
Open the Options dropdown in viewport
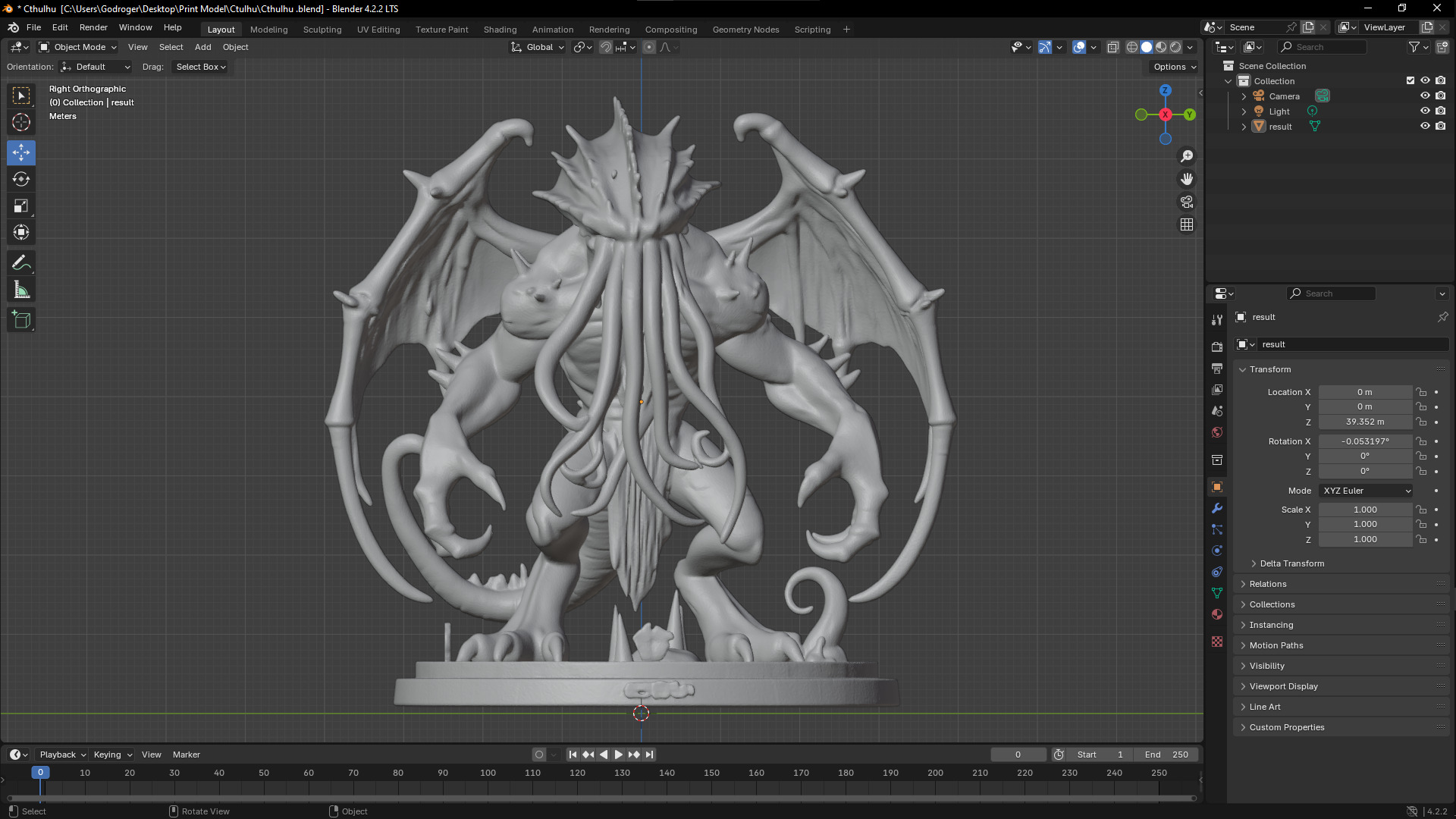[1175, 67]
